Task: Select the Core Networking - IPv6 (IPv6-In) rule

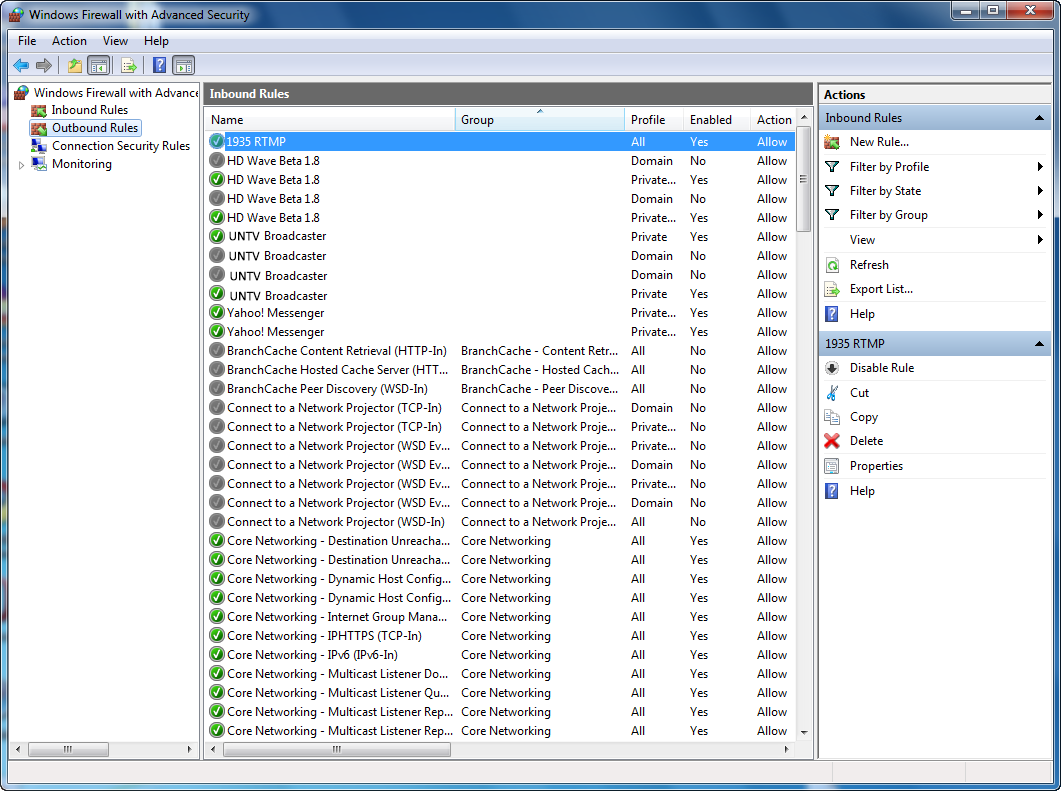Action: pos(500,655)
